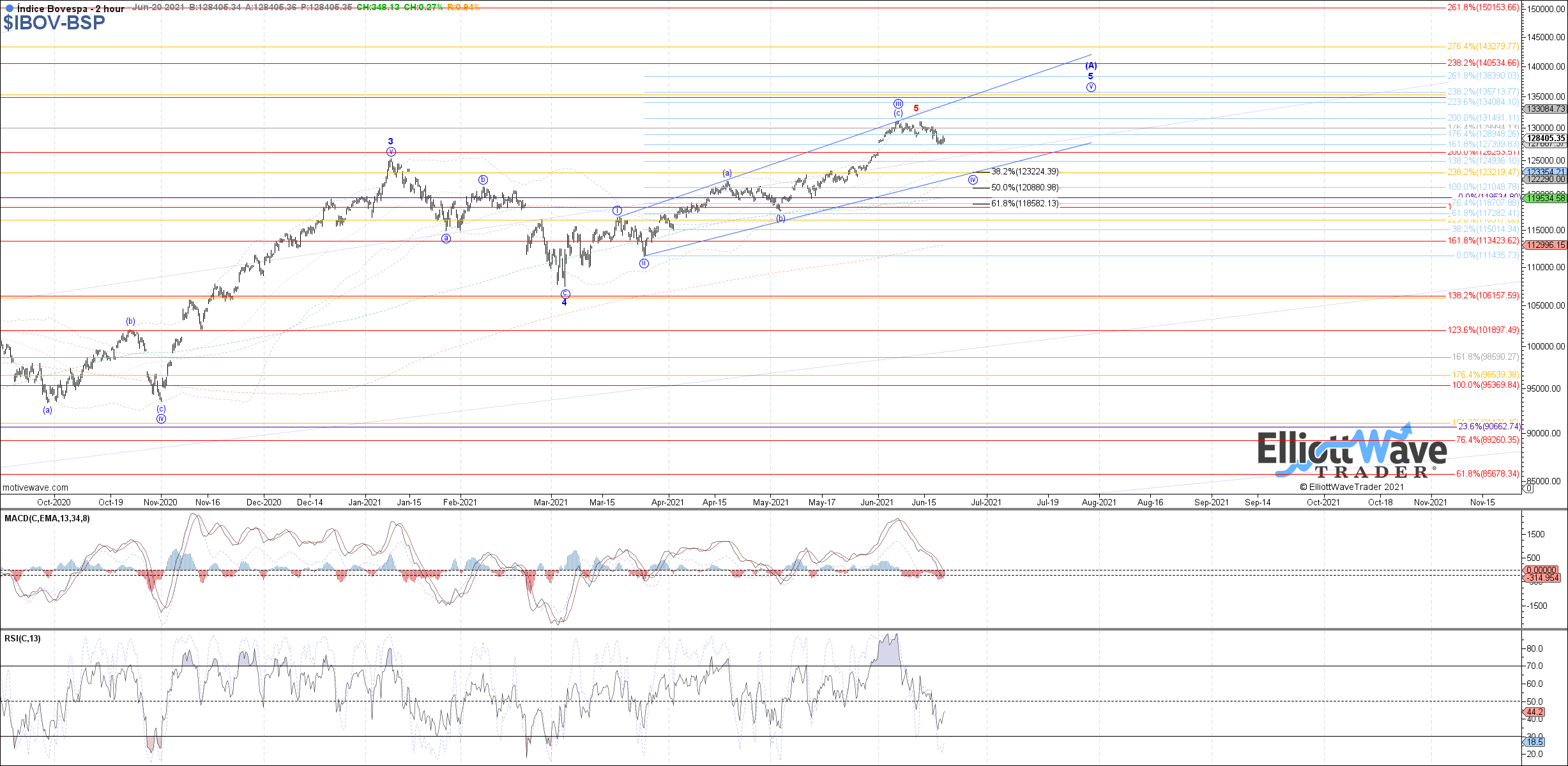
Task: Click the 261.8%(150153.66) Fibonacci label
Action: click(1483, 8)
